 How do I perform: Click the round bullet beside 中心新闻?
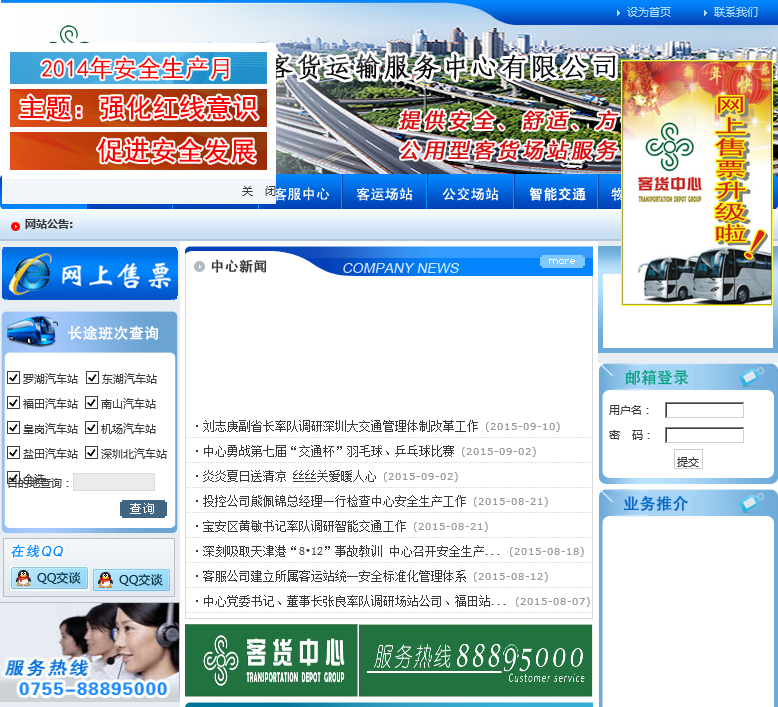(x=199, y=267)
